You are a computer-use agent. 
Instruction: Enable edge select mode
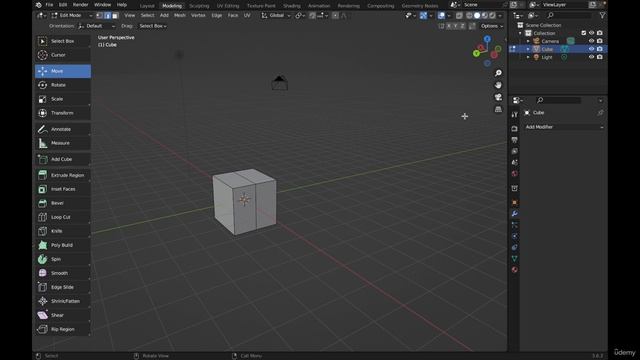pos(107,16)
